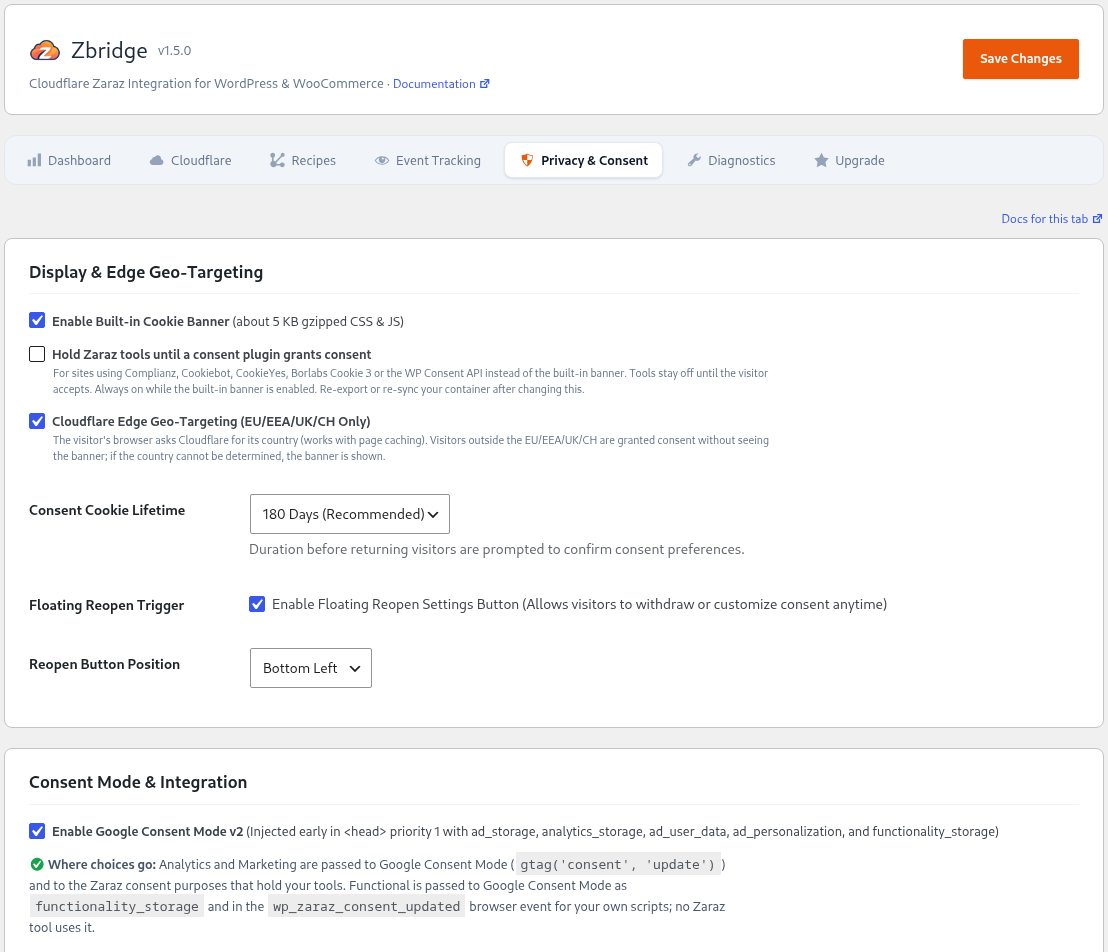1108x952 pixels.
Task: Click the Save Changes button
Action: click(1020, 59)
